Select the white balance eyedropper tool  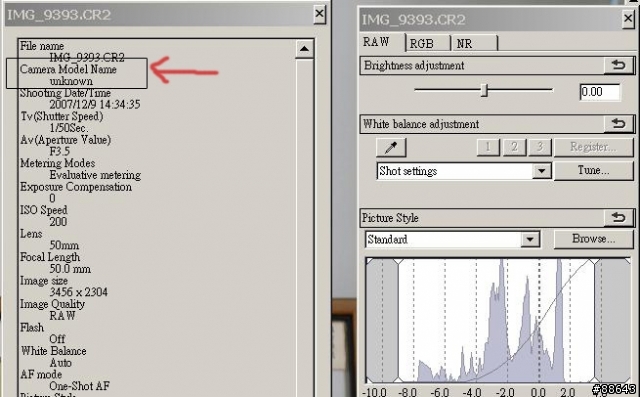pos(391,147)
